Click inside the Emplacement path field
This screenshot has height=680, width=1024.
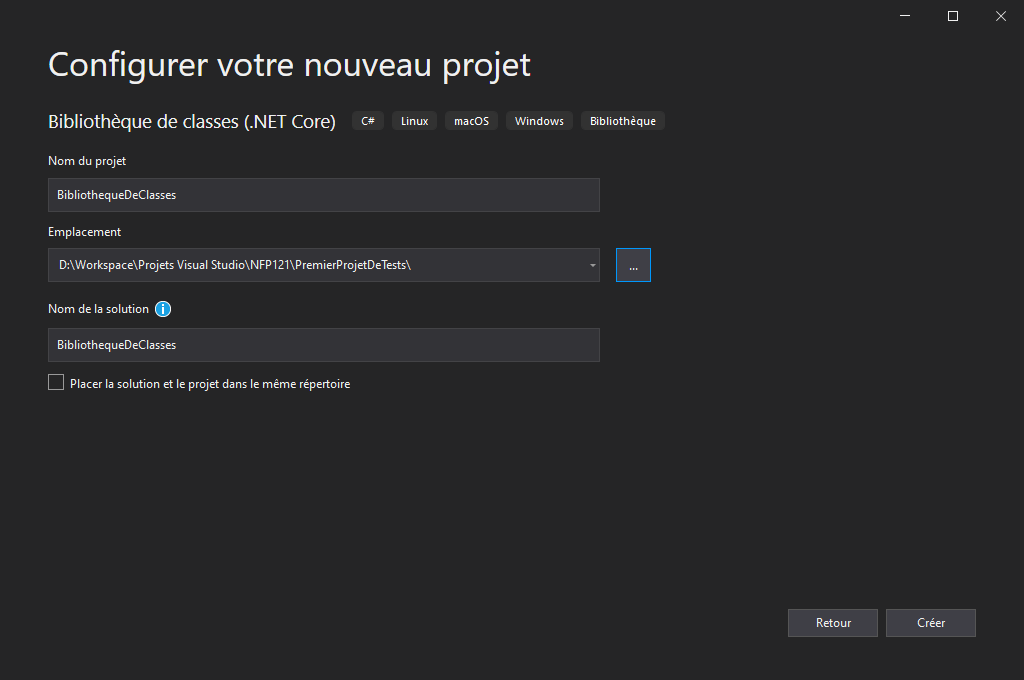click(310, 265)
